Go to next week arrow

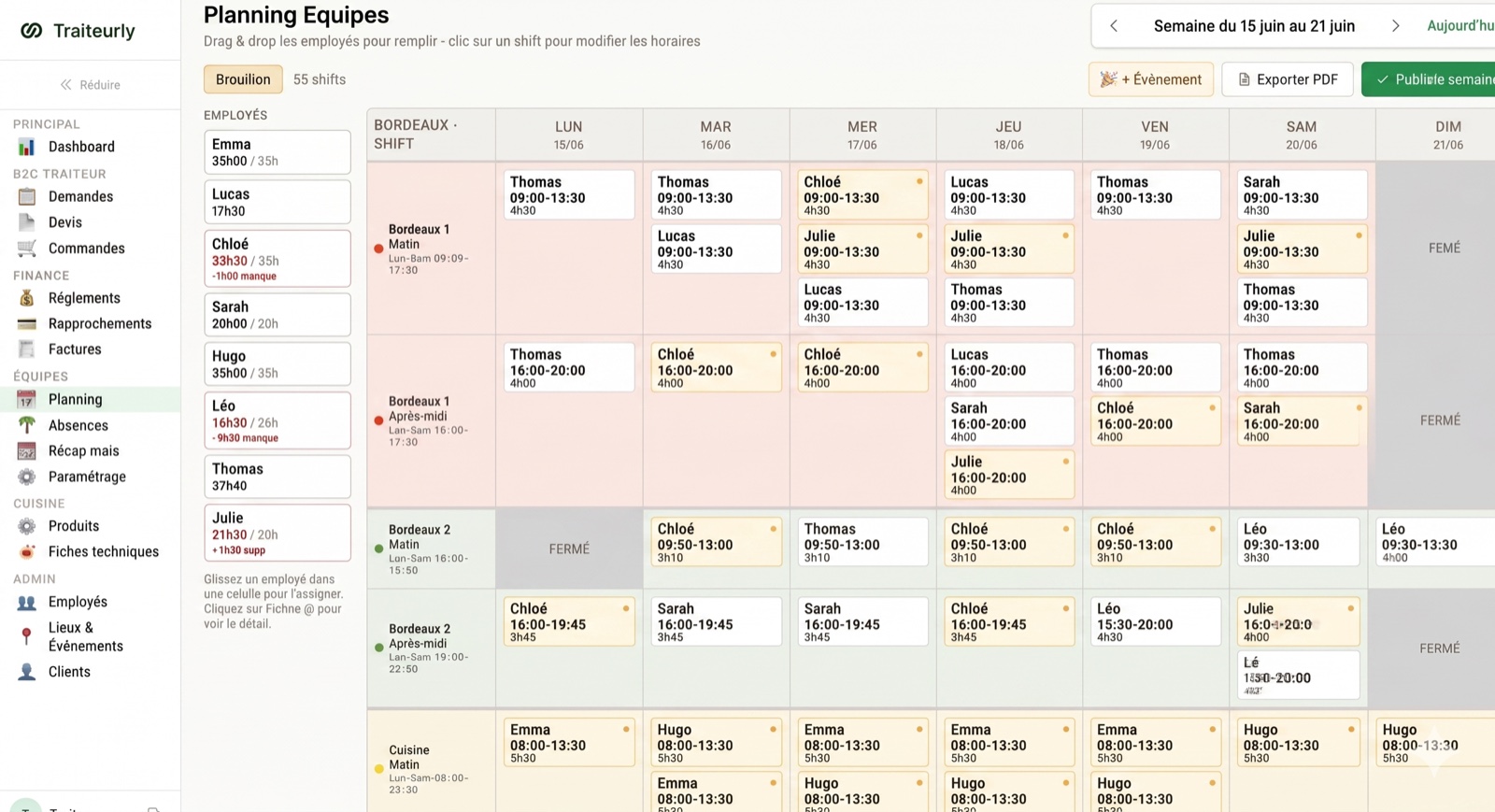[1396, 26]
